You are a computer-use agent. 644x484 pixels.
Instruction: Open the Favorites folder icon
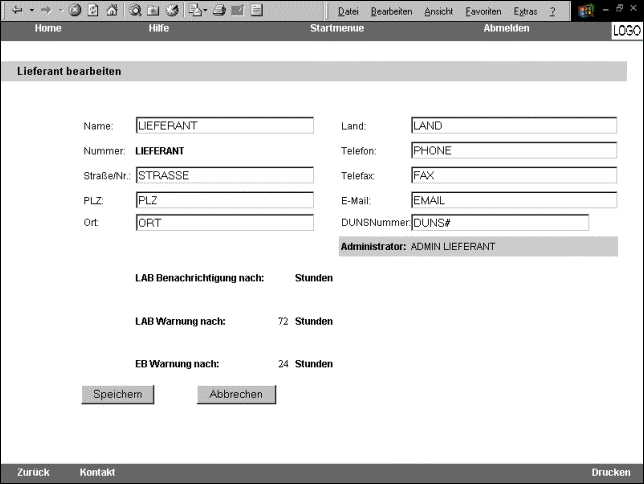pos(153,10)
